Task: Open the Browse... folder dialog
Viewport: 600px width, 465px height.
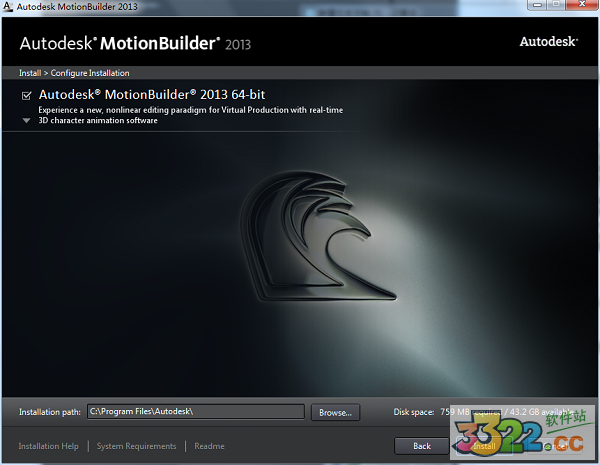Action: pyautogui.click(x=335, y=413)
